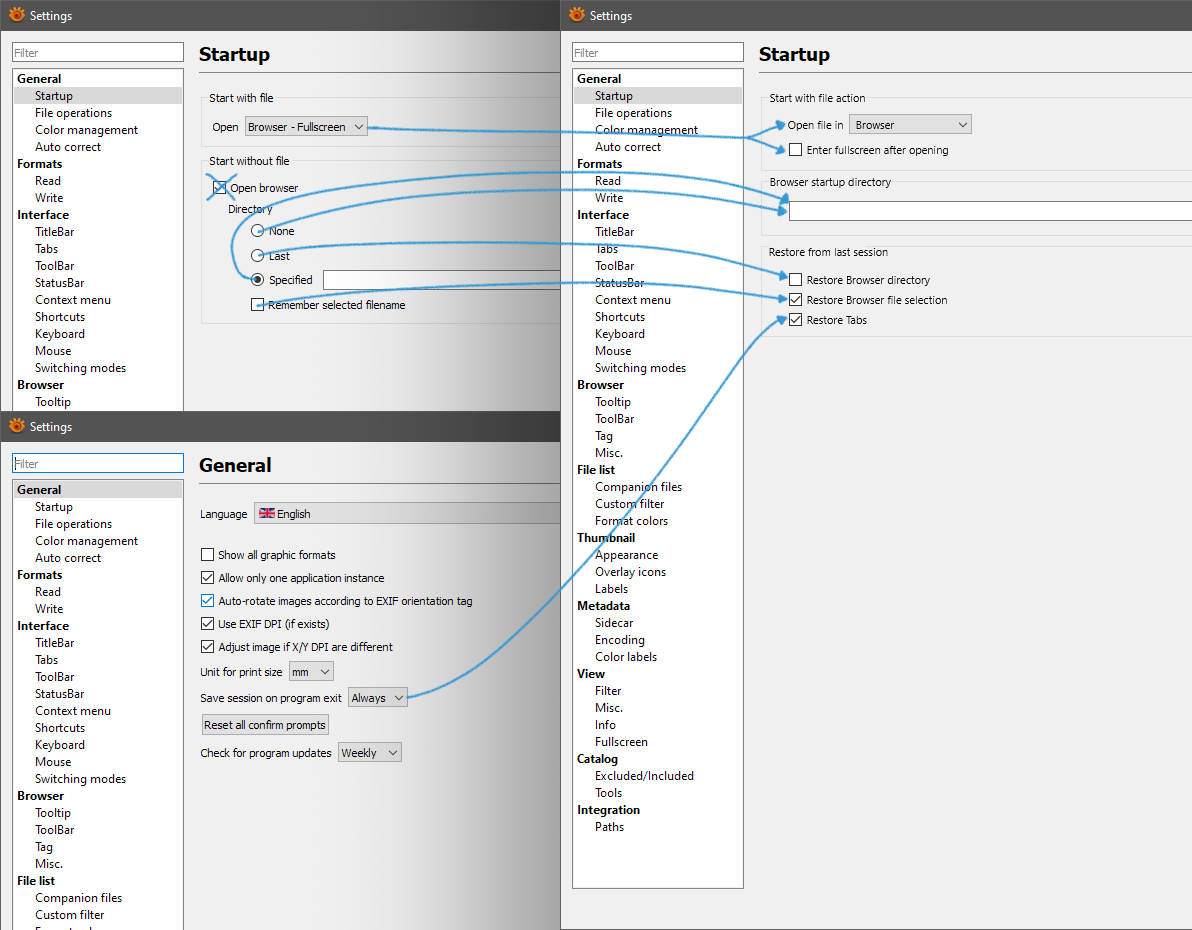Disable Use EXIF DPI (if exists)
This screenshot has height=930, width=1192.
coord(208,624)
